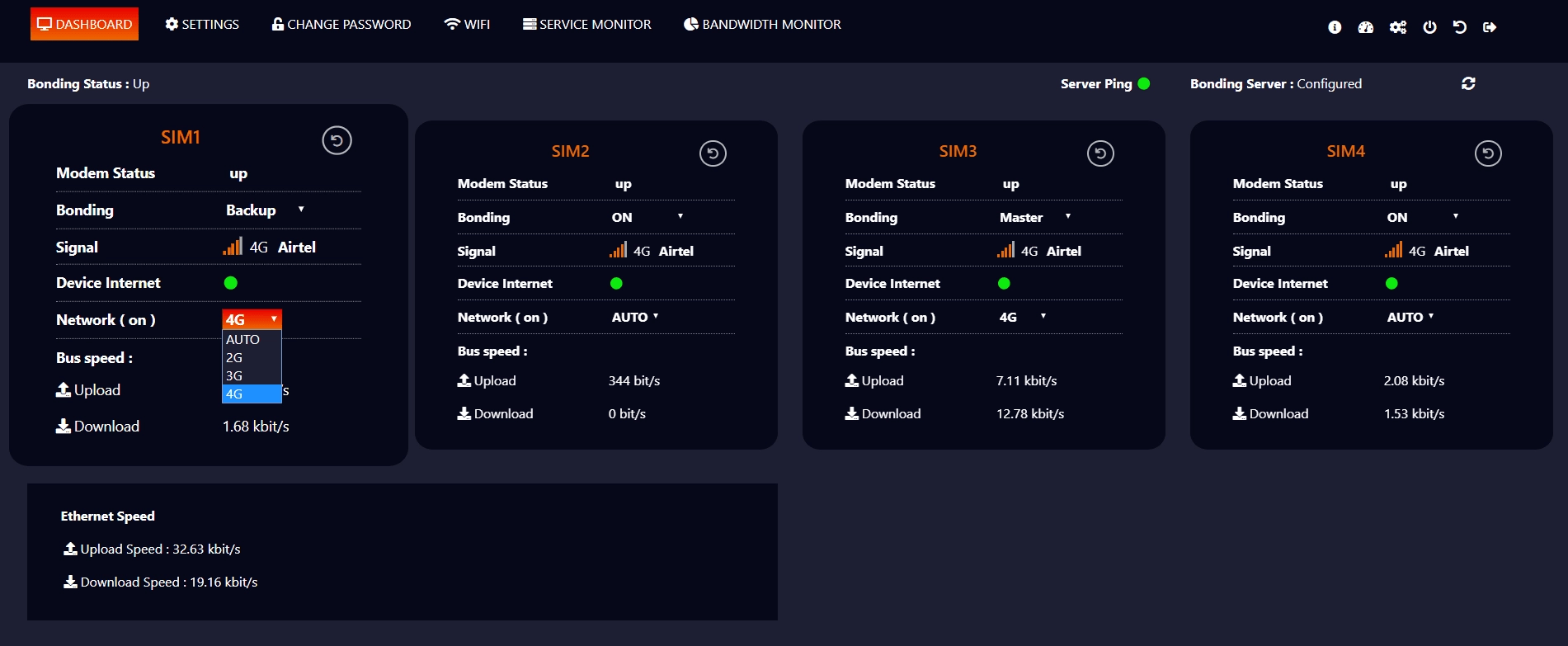Select 3G in SIM1 network list

click(252, 375)
